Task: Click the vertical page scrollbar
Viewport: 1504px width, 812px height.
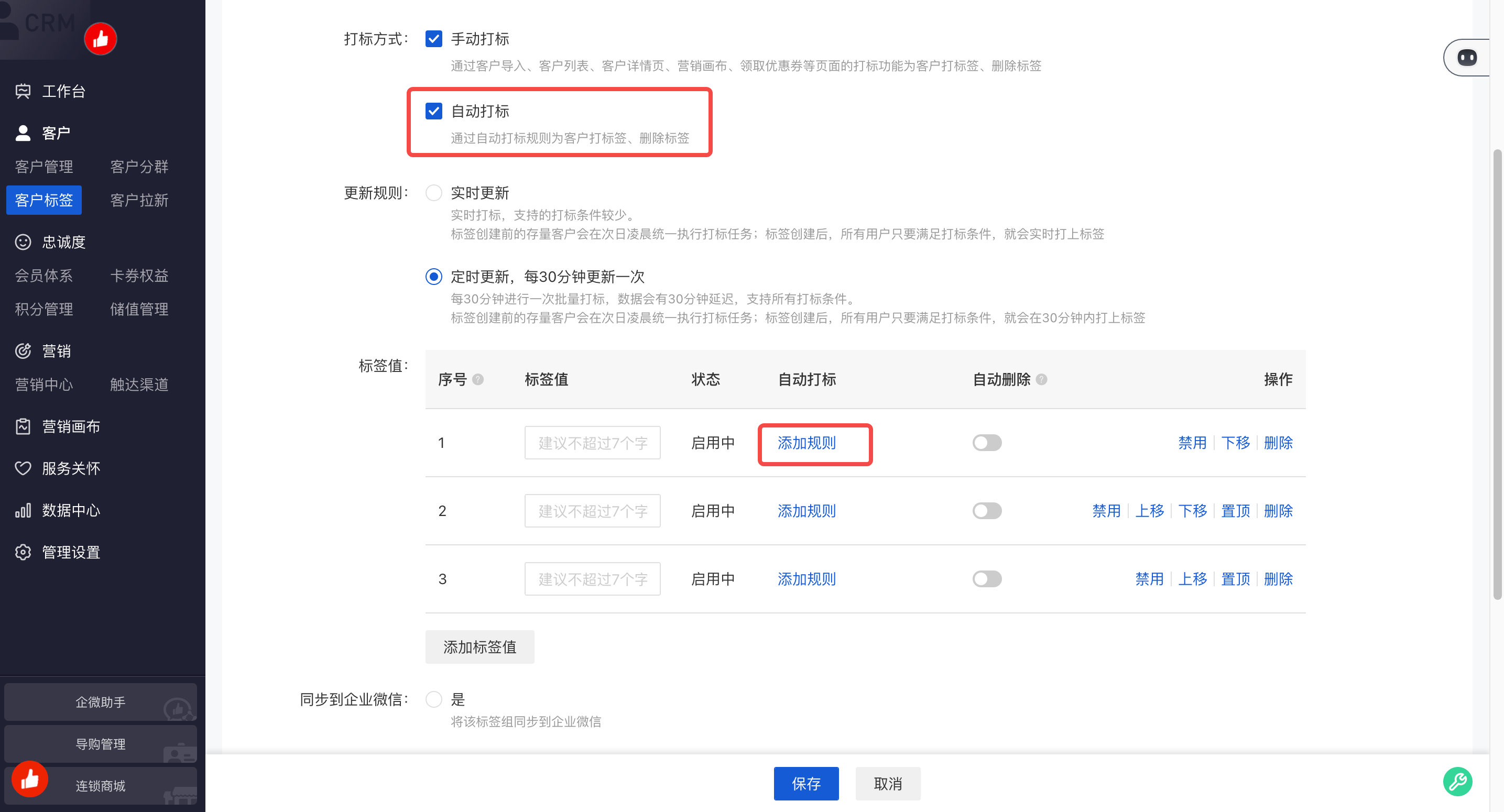Action: click(x=1497, y=374)
